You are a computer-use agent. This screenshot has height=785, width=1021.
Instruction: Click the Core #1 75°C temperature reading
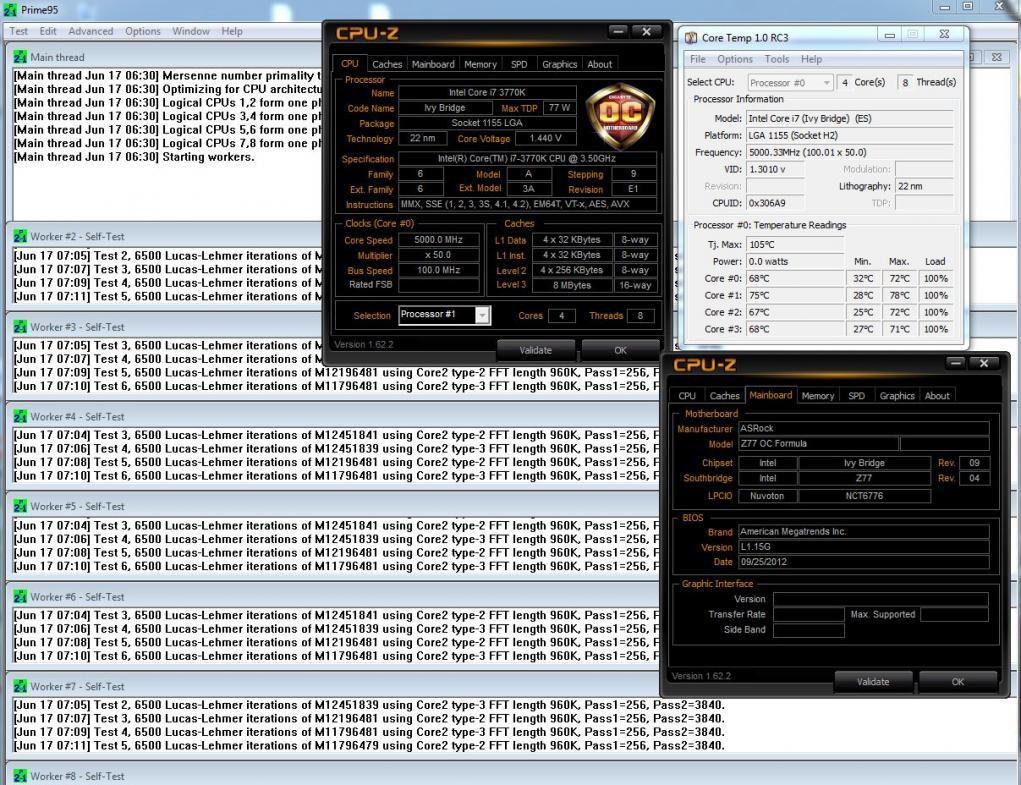[x=794, y=296]
